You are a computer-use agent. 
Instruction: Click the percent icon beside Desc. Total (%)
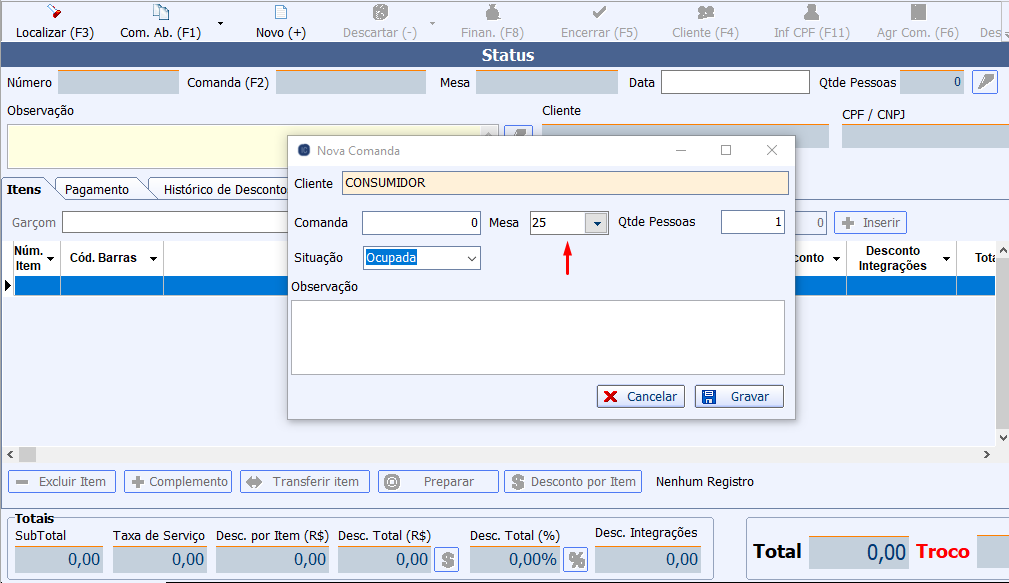(x=576, y=559)
